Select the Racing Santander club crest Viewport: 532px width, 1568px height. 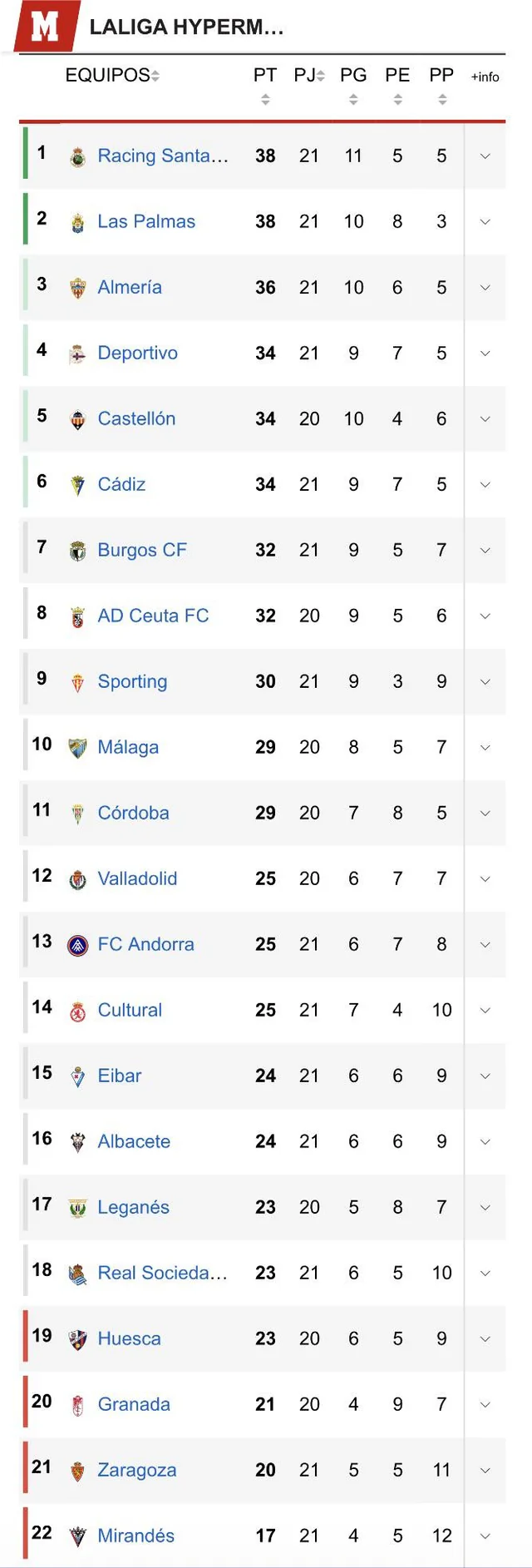(77, 156)
